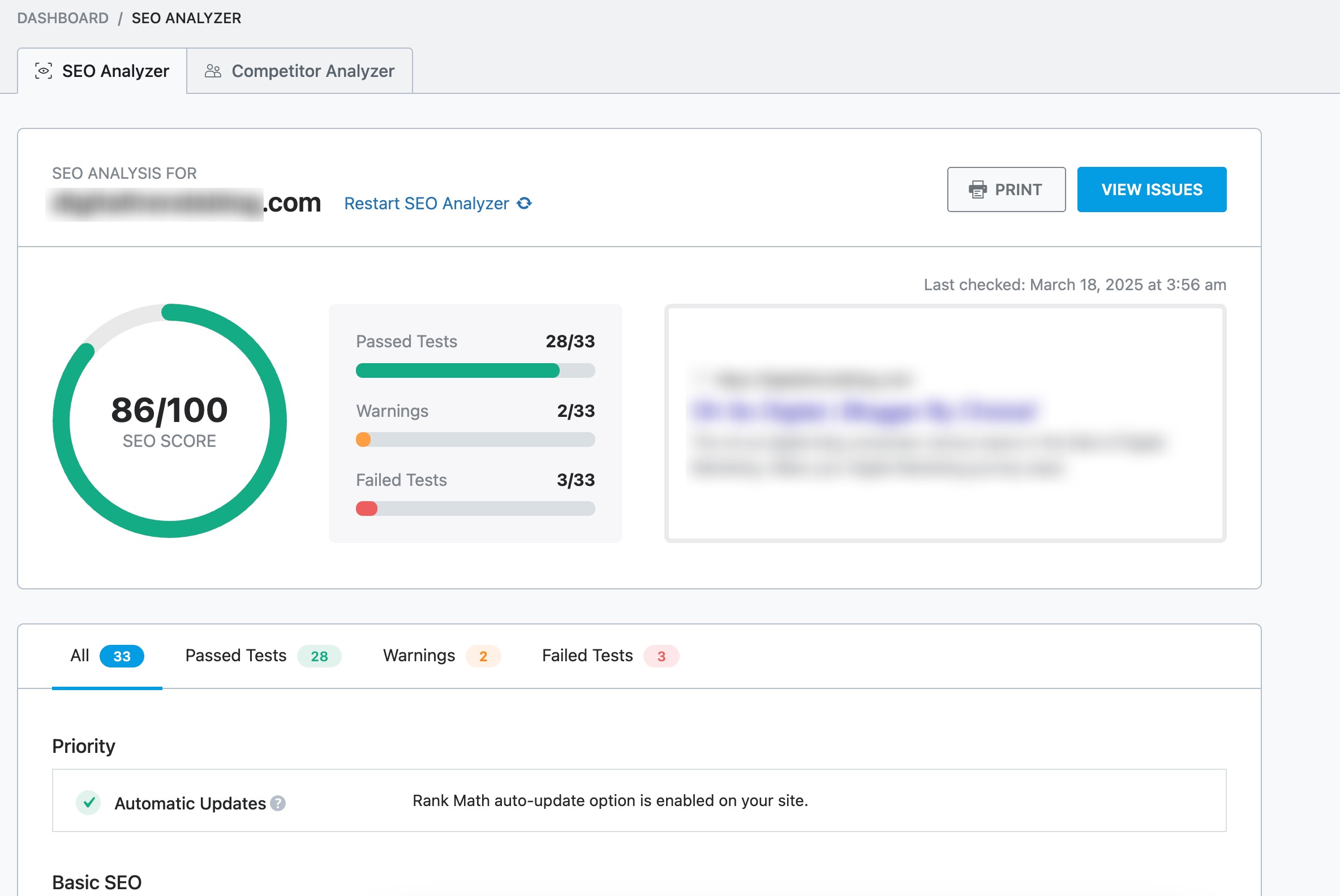
Task: Click the refresh icon beside Restart SEO Analyzer
Action: coord(524,204)
